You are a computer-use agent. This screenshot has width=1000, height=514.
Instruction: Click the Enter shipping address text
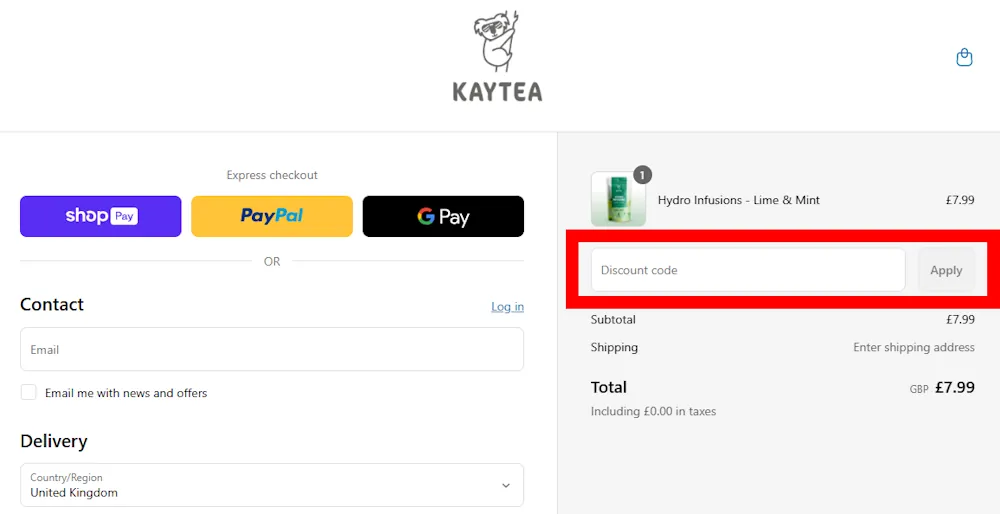[913, 348]
